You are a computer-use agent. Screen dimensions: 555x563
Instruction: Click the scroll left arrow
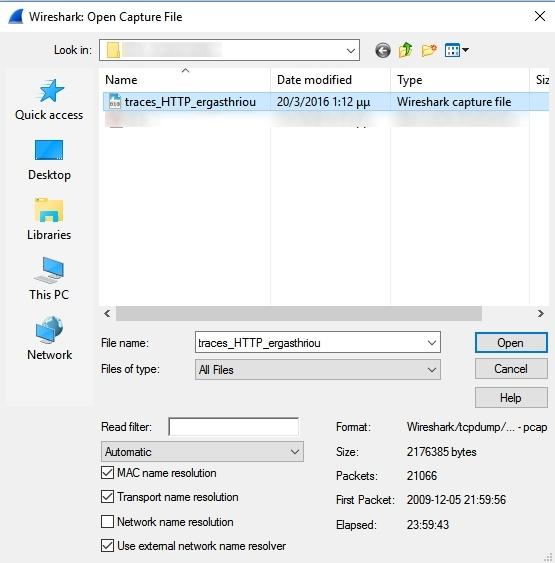point(107,313)
